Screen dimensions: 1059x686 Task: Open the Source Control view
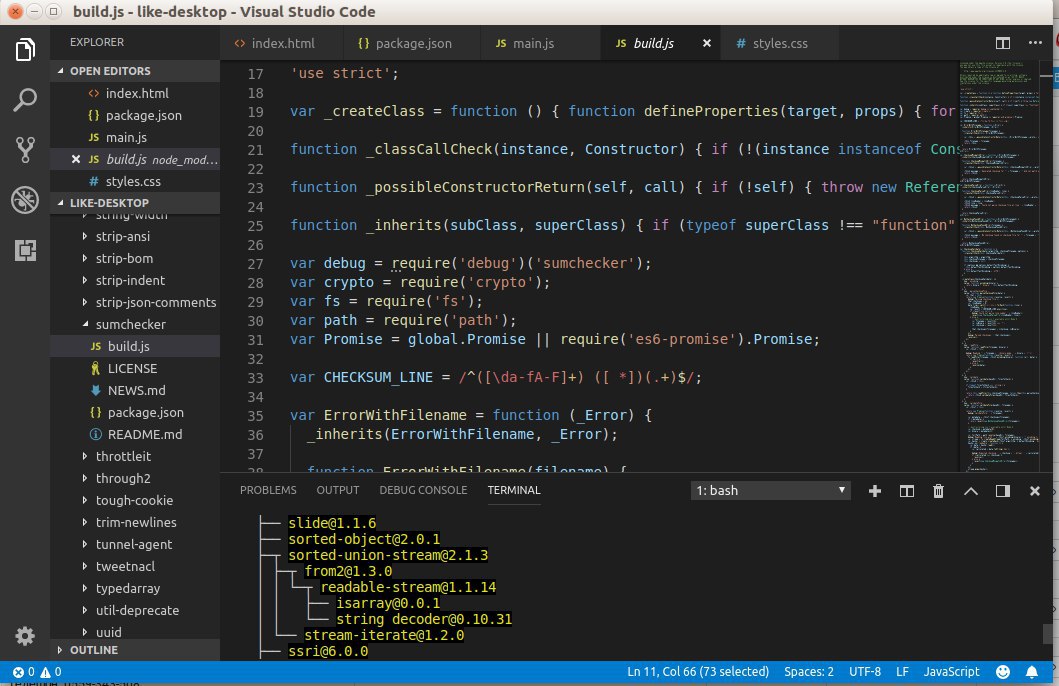click(x=26, y=150)
